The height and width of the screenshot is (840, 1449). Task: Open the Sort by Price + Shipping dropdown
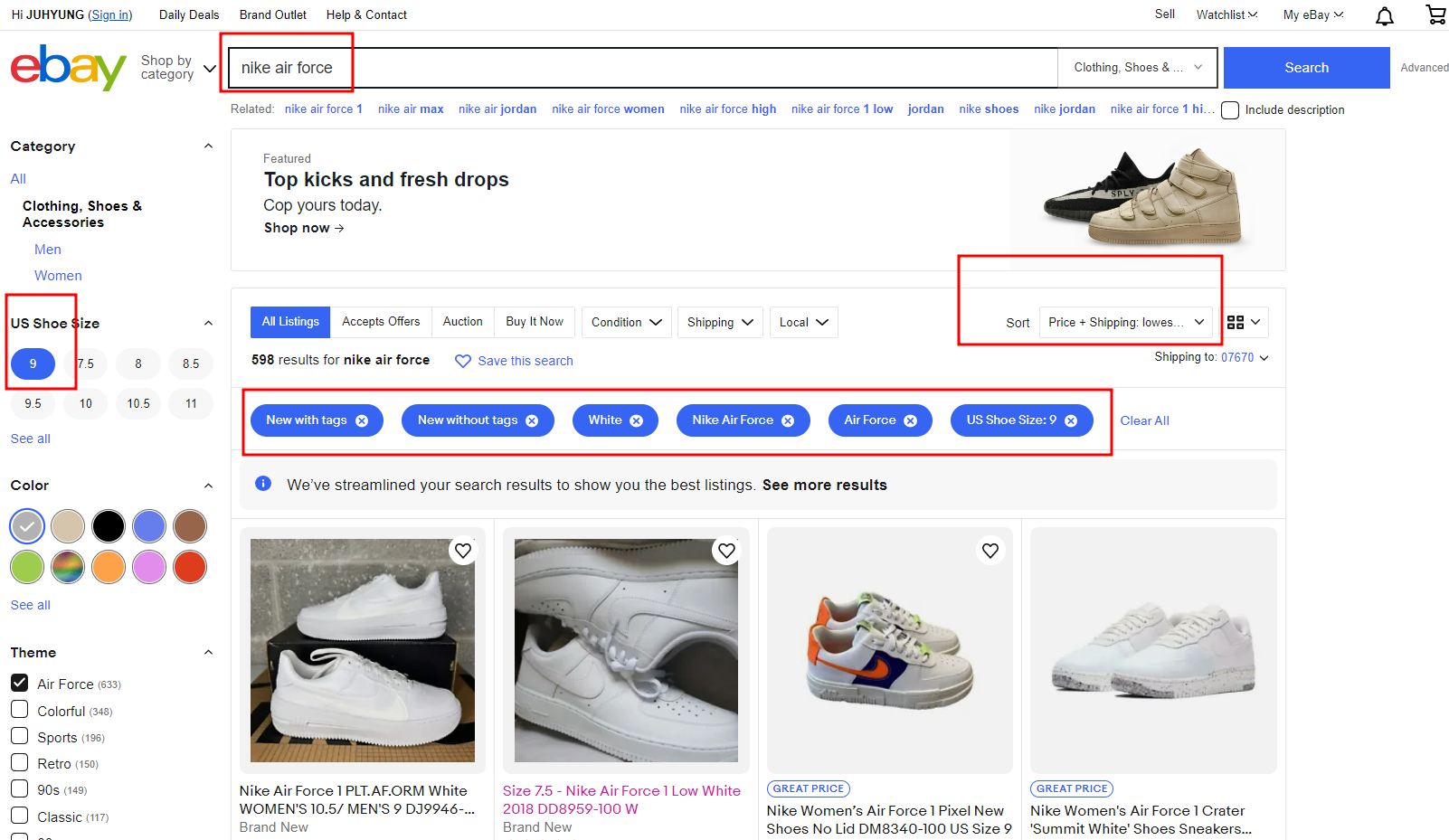1126,323
